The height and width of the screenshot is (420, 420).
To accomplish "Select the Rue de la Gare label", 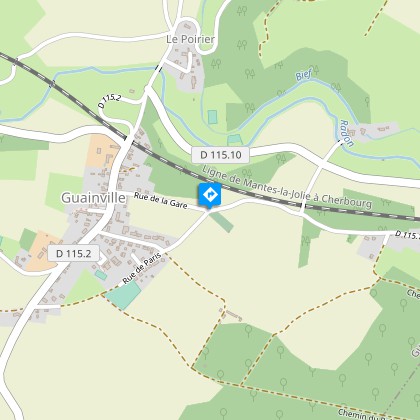I will point(160,200).
